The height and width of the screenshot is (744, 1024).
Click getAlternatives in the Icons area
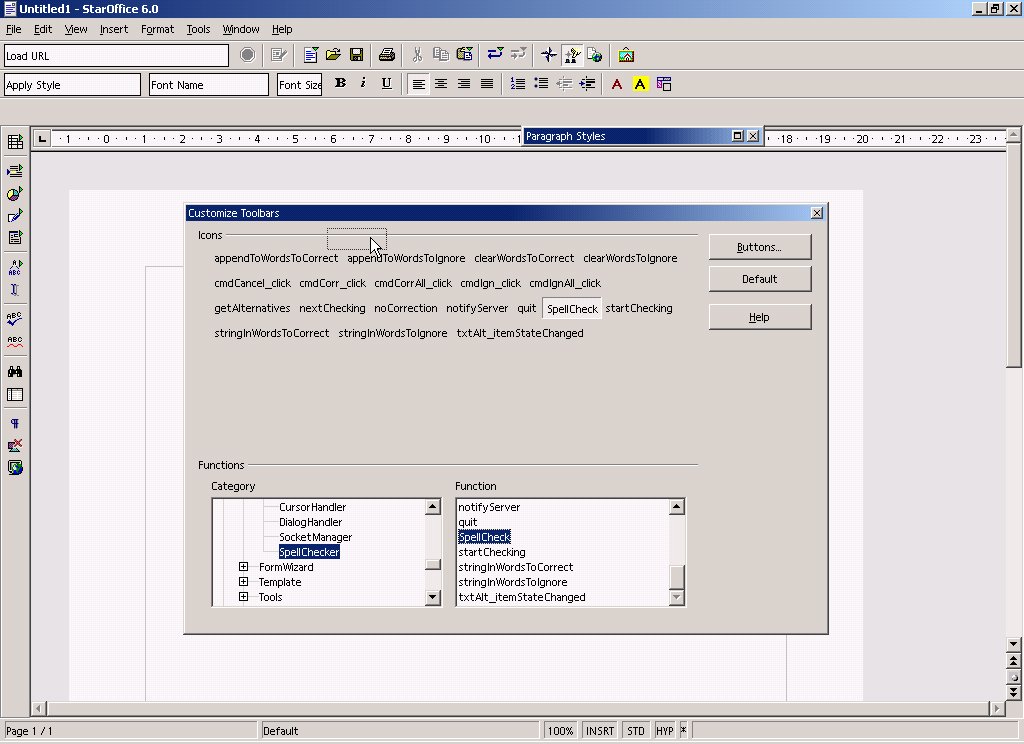click(x=252, y=308)
